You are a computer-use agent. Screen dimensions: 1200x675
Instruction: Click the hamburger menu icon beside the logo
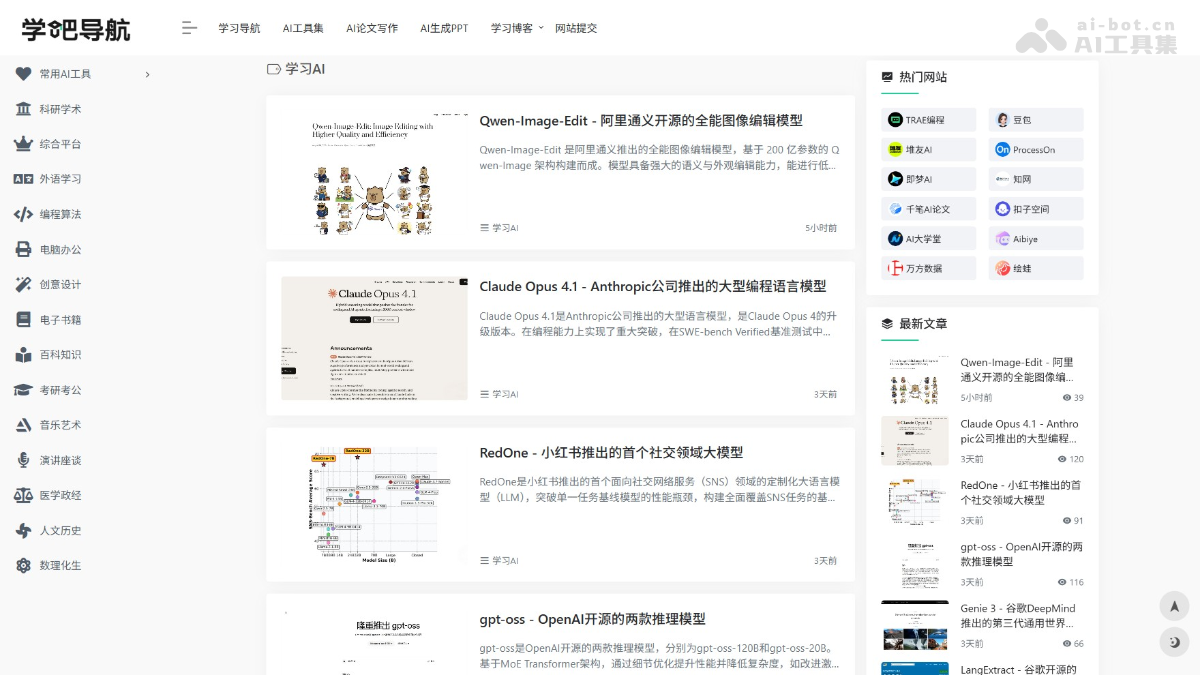[x=189, y=28]
